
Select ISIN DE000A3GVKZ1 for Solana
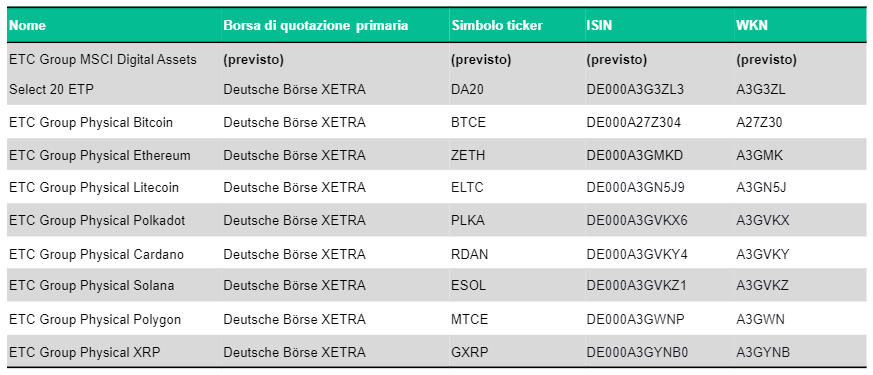[636, 285]
